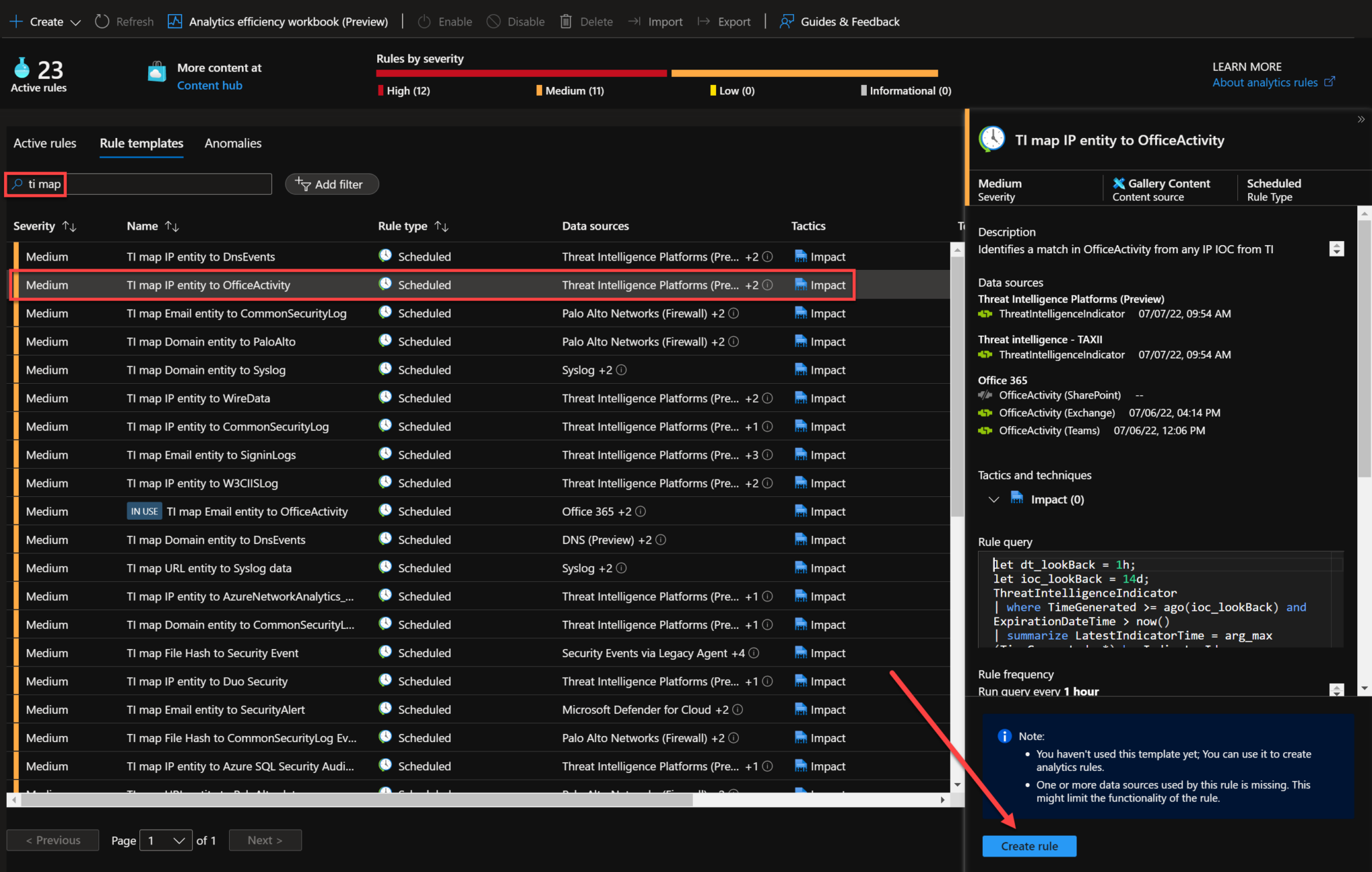Click the clock icon beside TI map IP entity title
The width and height of the screenshot is (1372, 872).
coord(992,139)
